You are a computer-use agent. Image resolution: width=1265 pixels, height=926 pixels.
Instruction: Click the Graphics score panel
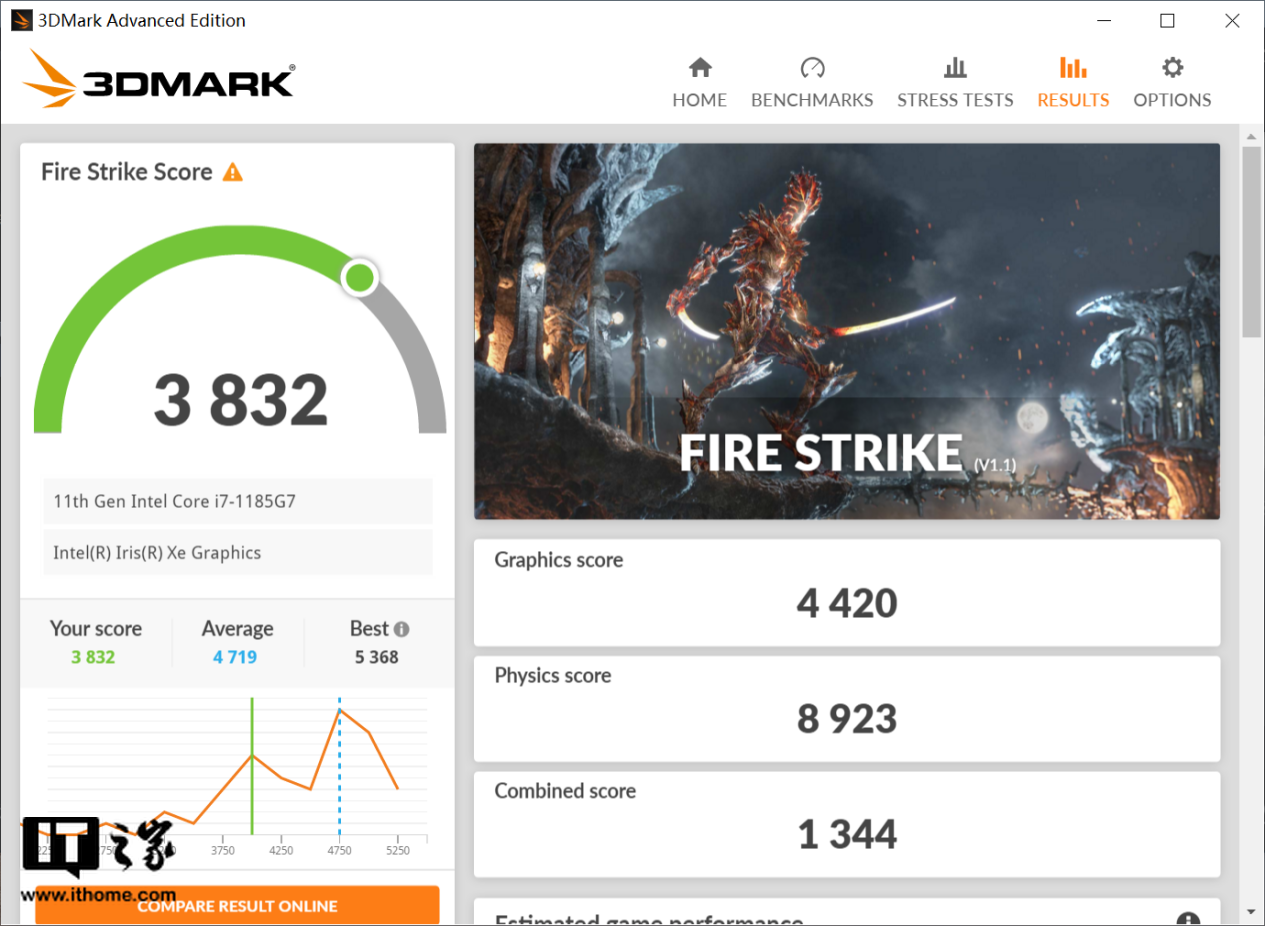(846, 592)
